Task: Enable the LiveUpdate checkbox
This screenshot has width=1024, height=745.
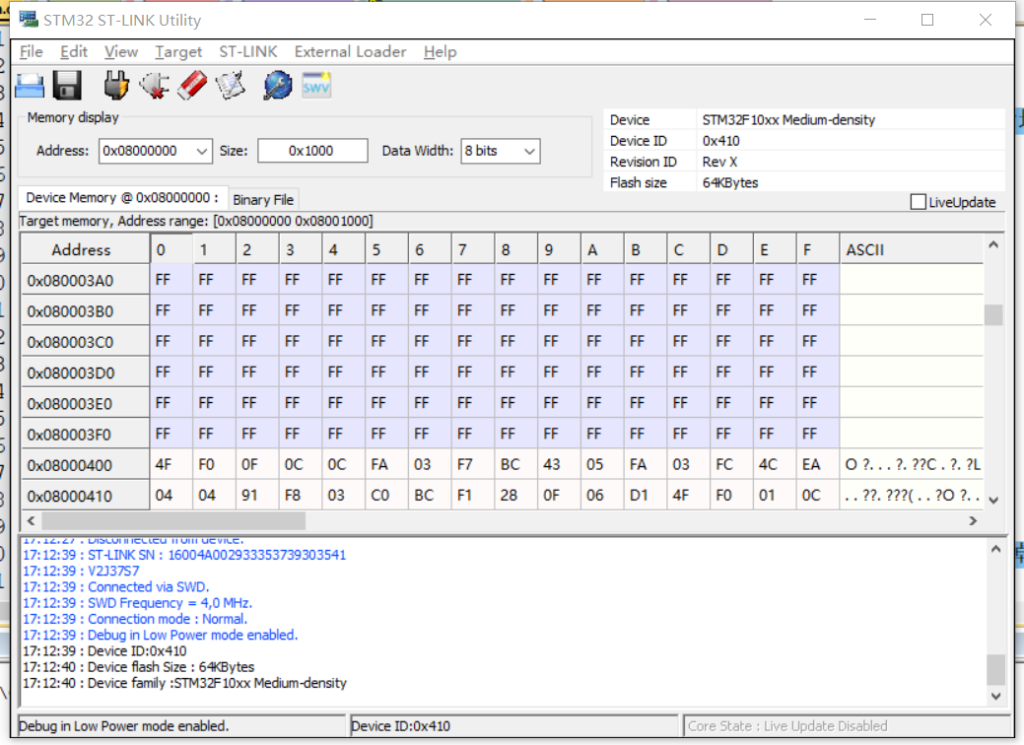Action: pyautogui.click(x=918, y=202)
